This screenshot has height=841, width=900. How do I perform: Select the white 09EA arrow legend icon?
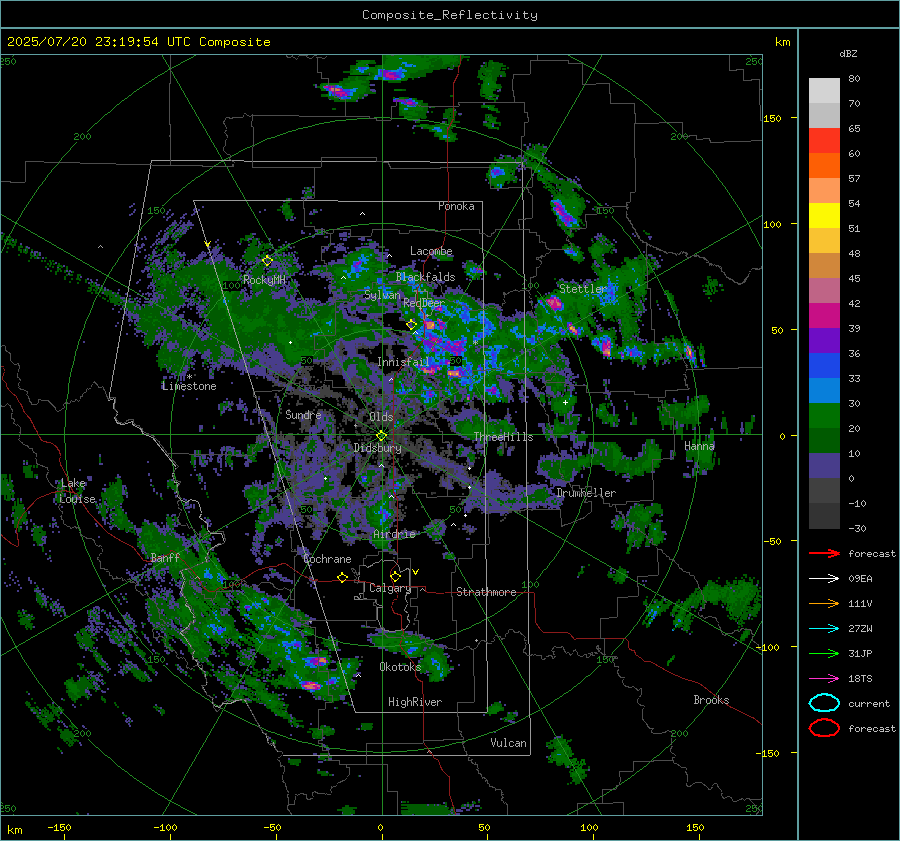[824, 579]
